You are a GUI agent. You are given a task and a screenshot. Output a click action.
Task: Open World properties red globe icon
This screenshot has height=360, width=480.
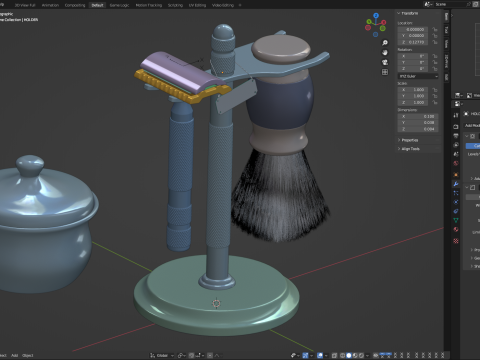456,163
